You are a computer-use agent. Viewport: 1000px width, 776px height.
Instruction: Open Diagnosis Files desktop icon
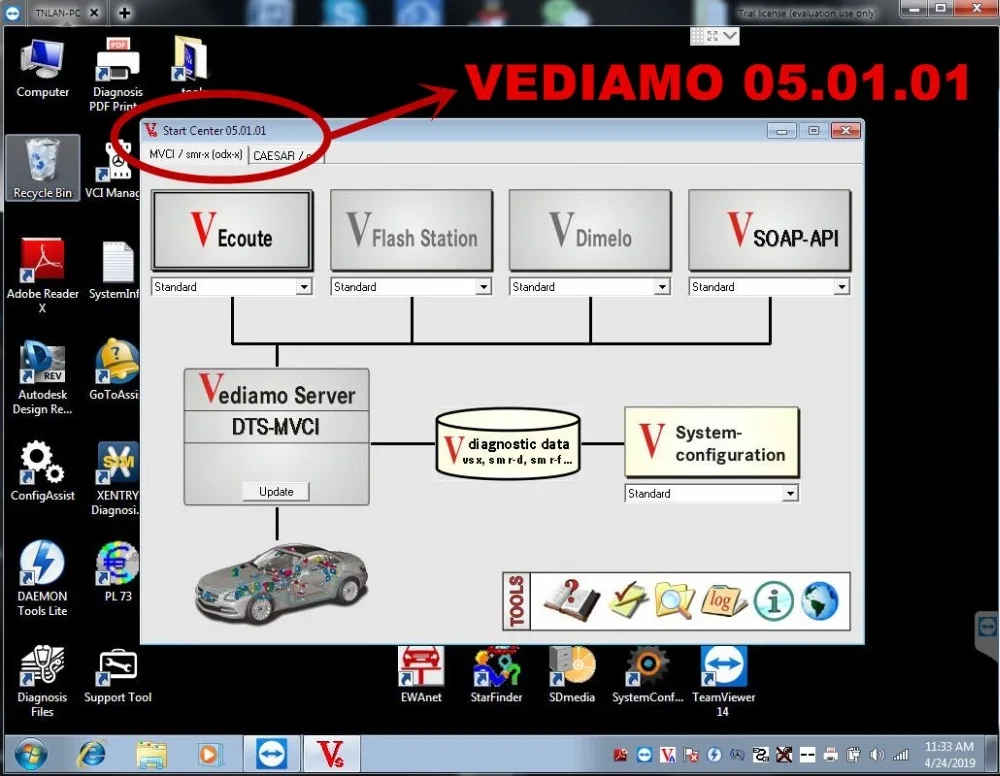tap(43, 680)
